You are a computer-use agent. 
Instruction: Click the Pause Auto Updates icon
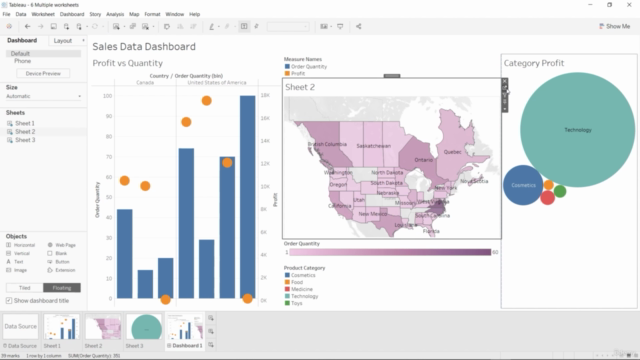[x=79, y=27]
